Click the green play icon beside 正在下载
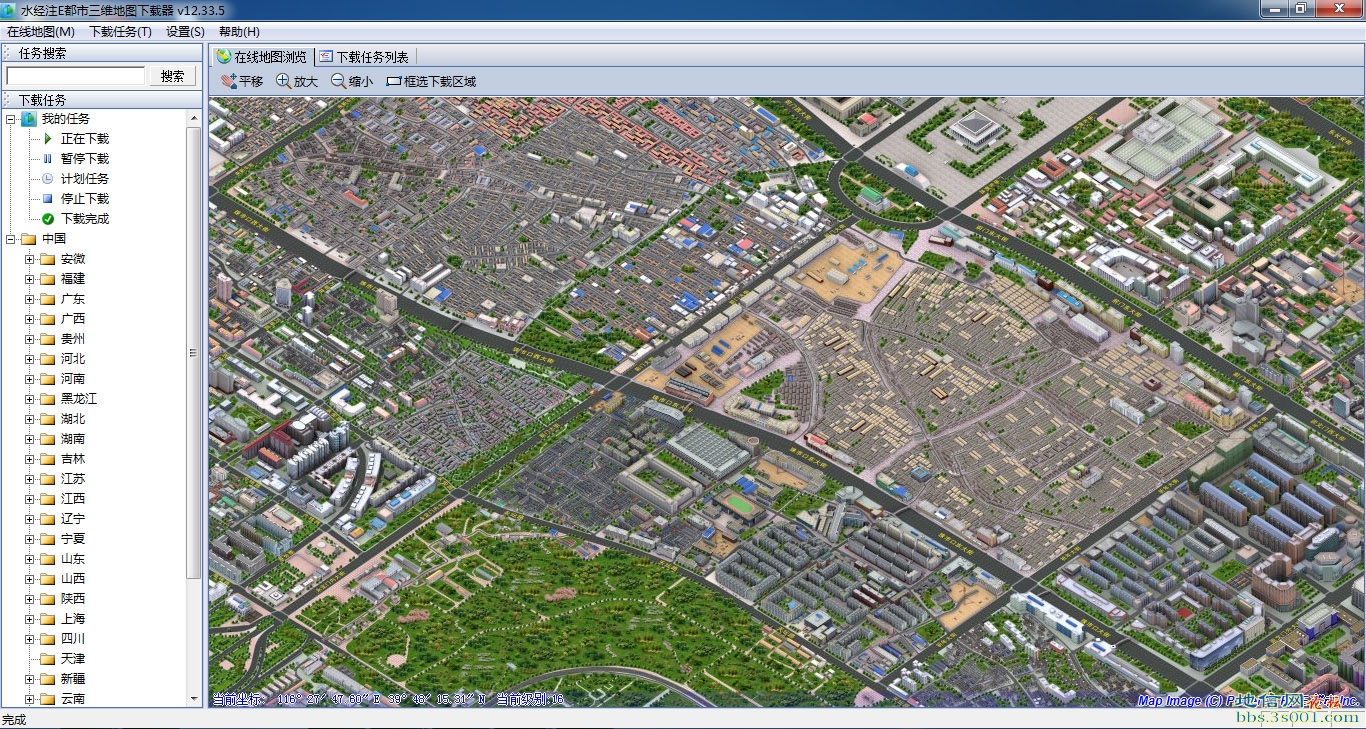This screenshot has height=729, width=1366. coord(48,139)
